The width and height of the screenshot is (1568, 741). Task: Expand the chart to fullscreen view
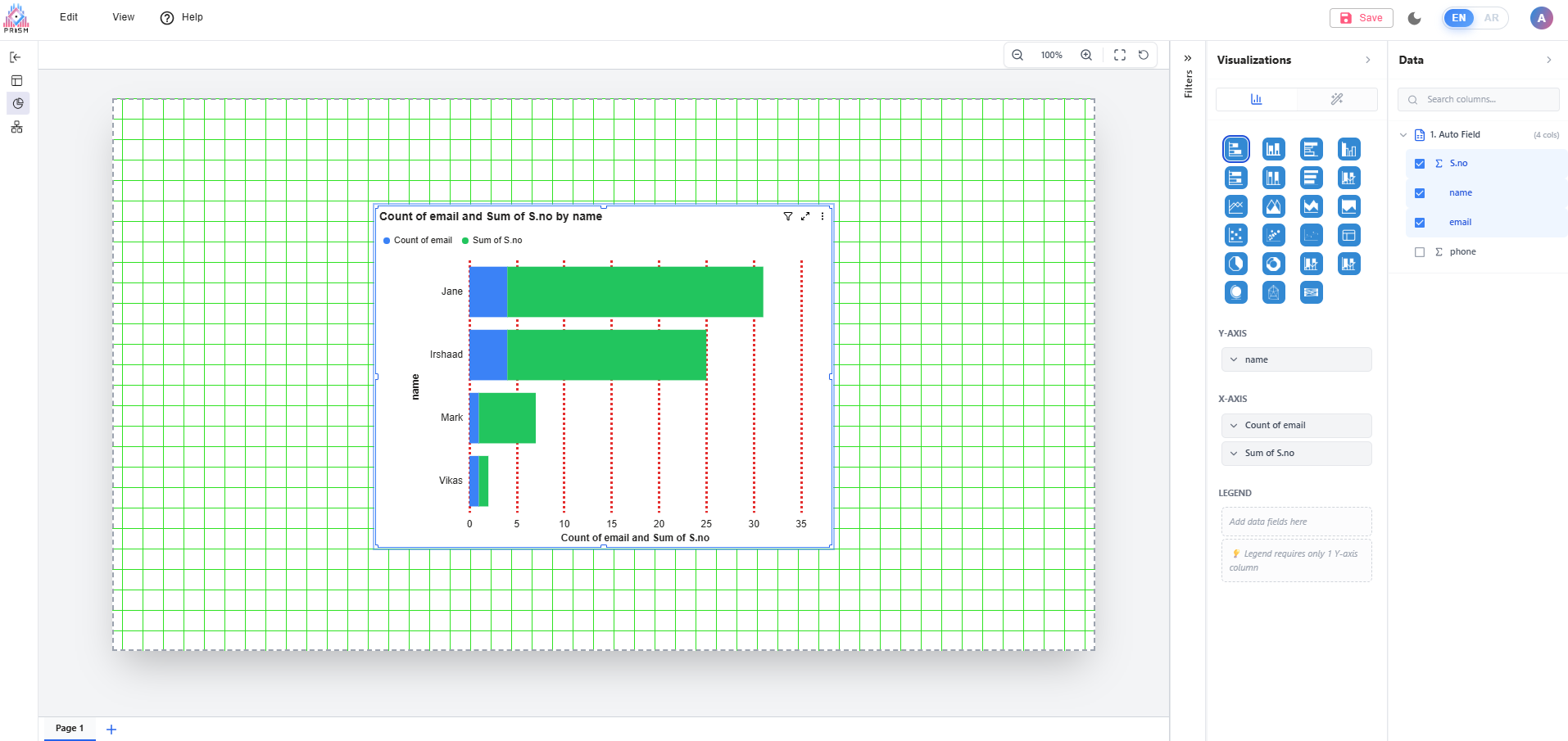click(x=805, y=216)
